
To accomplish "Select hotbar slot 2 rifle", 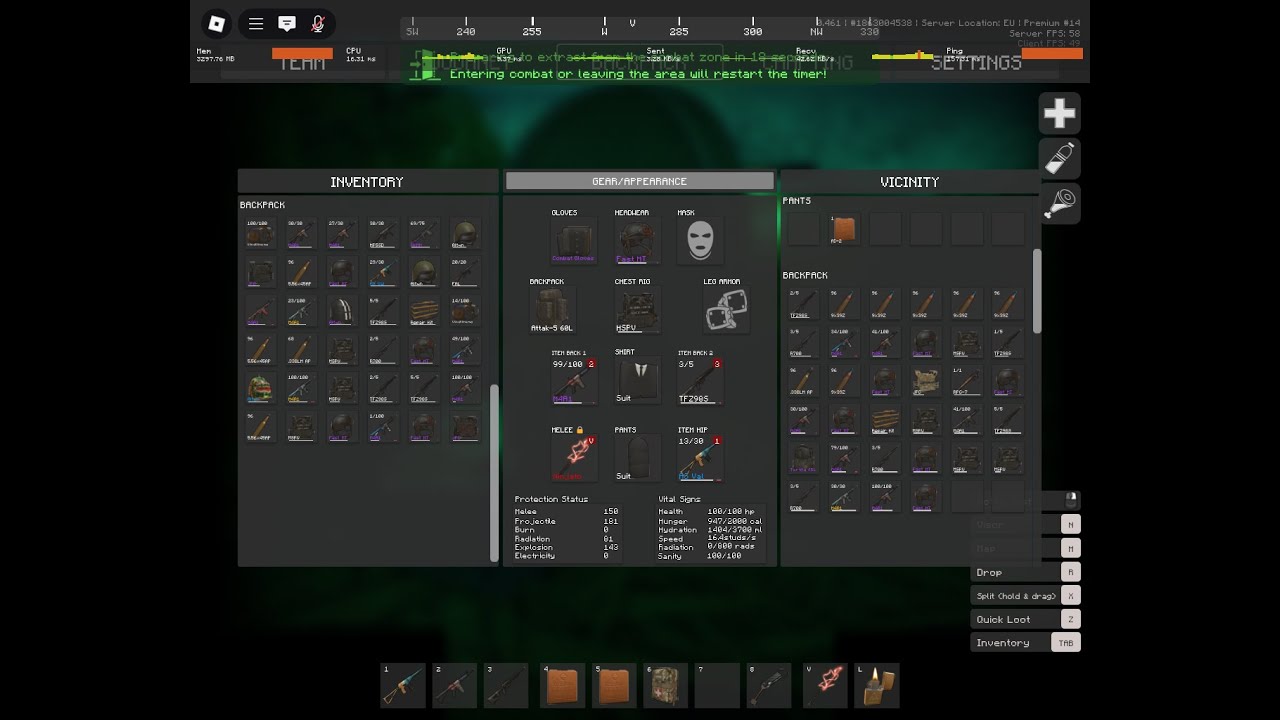I will click(455, 685).
